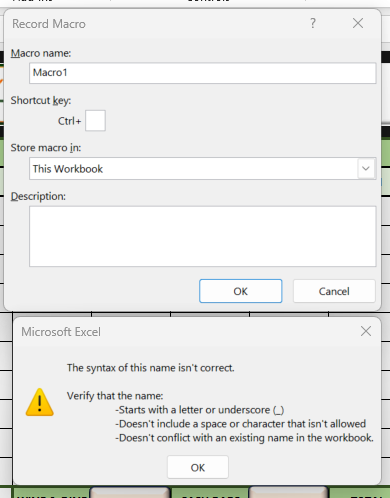Close the Record Macro dialog
This screenshot has width=390, height=498.
(358, 23)
